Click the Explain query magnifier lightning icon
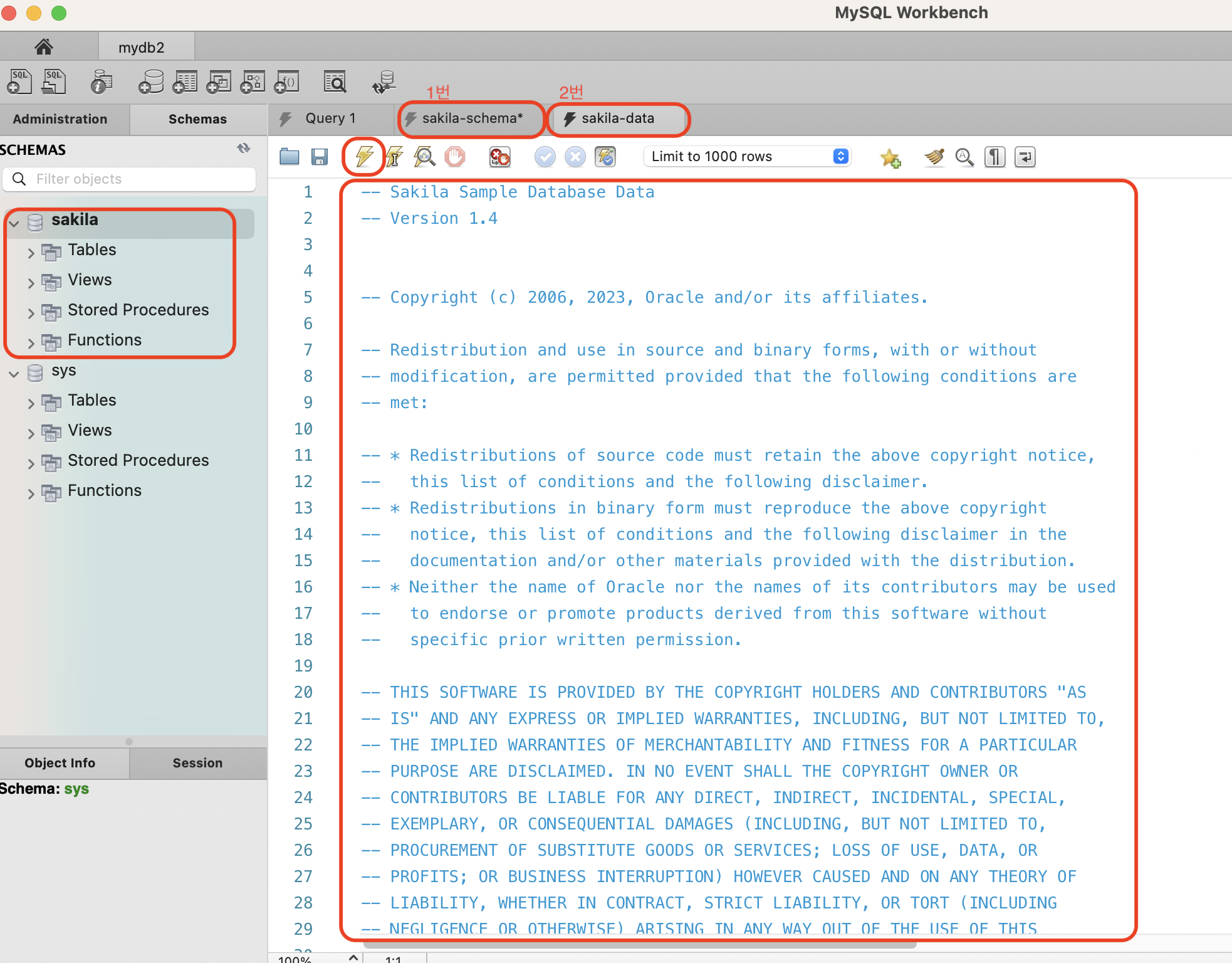 pos(424,157)
